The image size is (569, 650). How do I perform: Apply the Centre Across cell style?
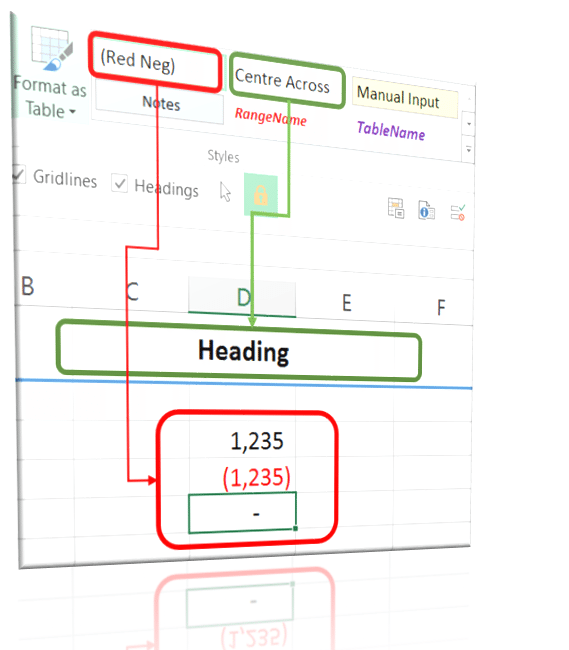[x=287, y=80]
